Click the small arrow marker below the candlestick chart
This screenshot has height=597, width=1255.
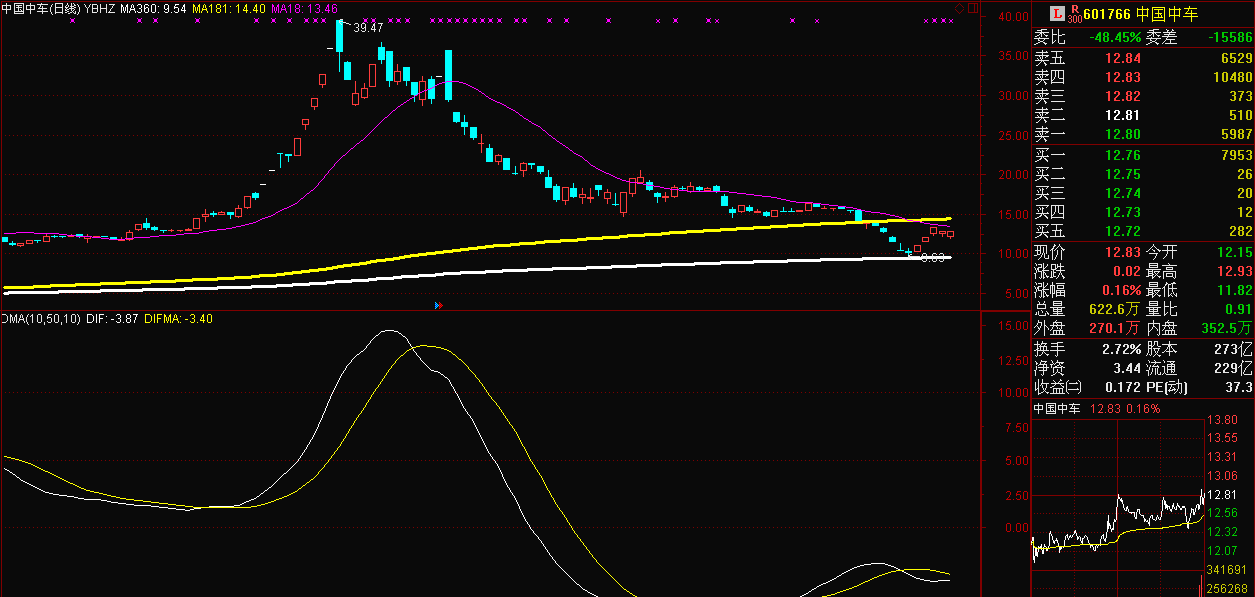point(437,304)
